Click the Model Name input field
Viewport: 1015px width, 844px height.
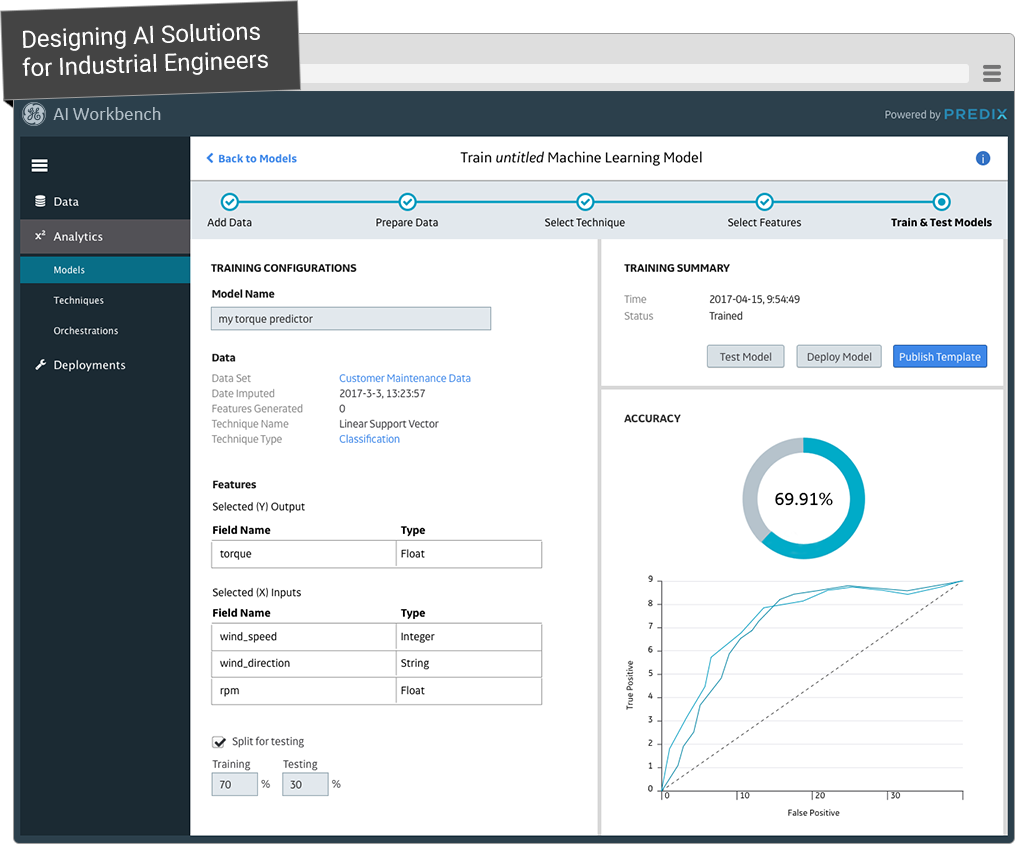click(x=351, y=318)
